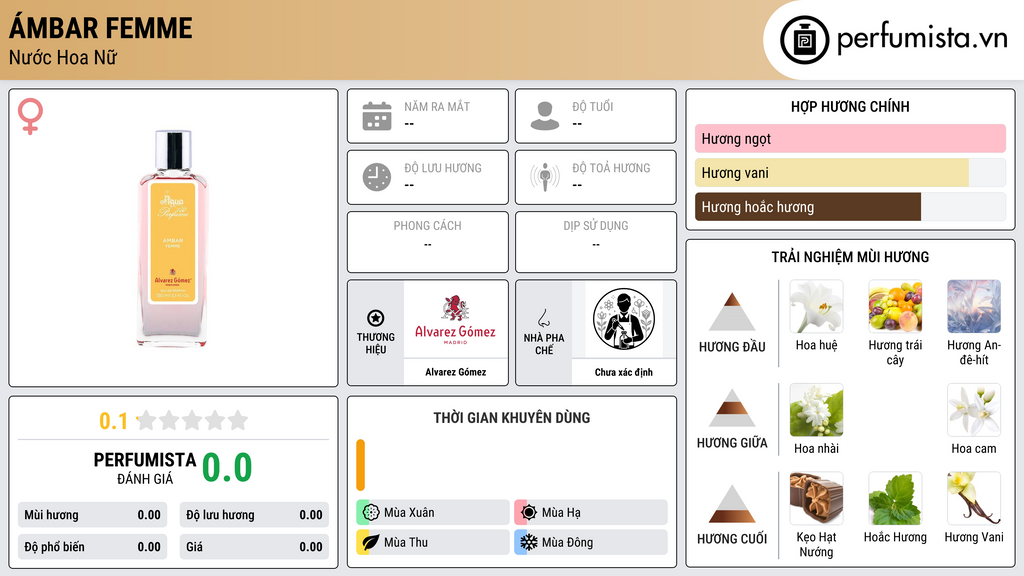This screenshot has width=1024, height=576.
Task: Click the Ámbar Femme perfume bottle image
Action: click(x=173, y=238)
